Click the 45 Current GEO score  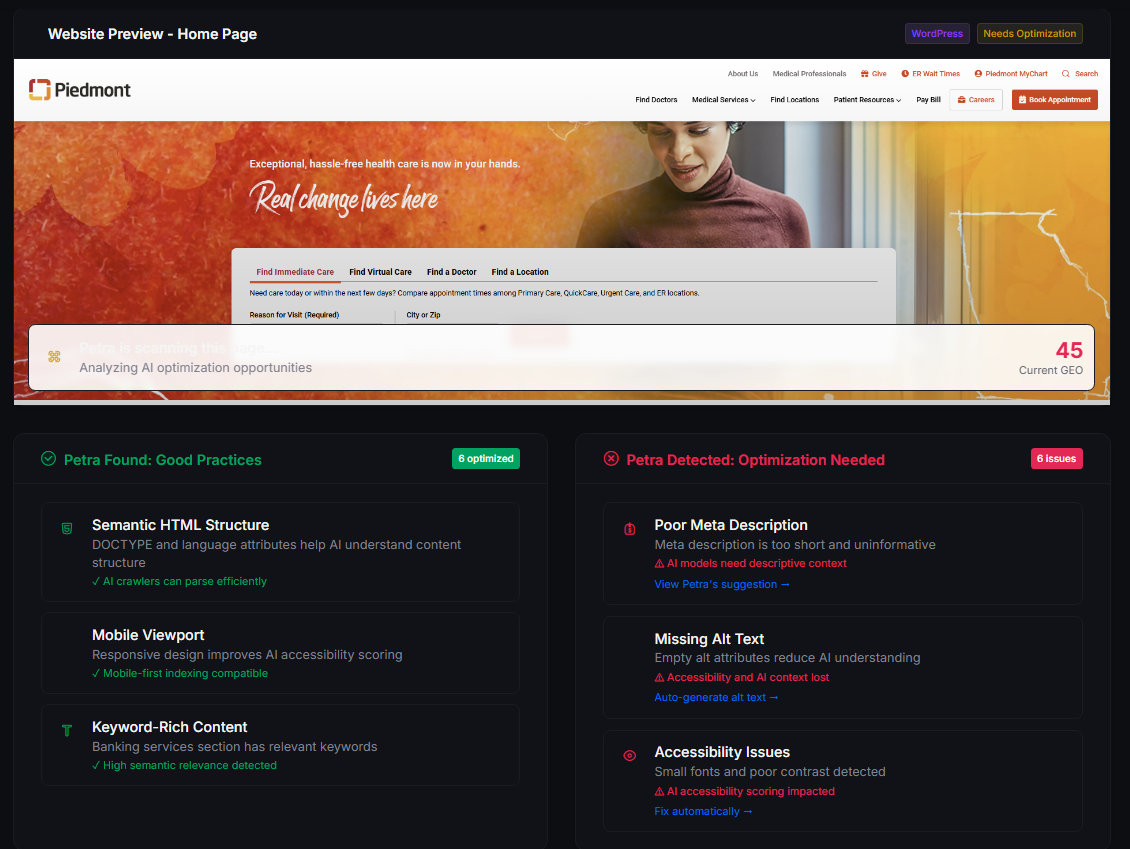1051,357
